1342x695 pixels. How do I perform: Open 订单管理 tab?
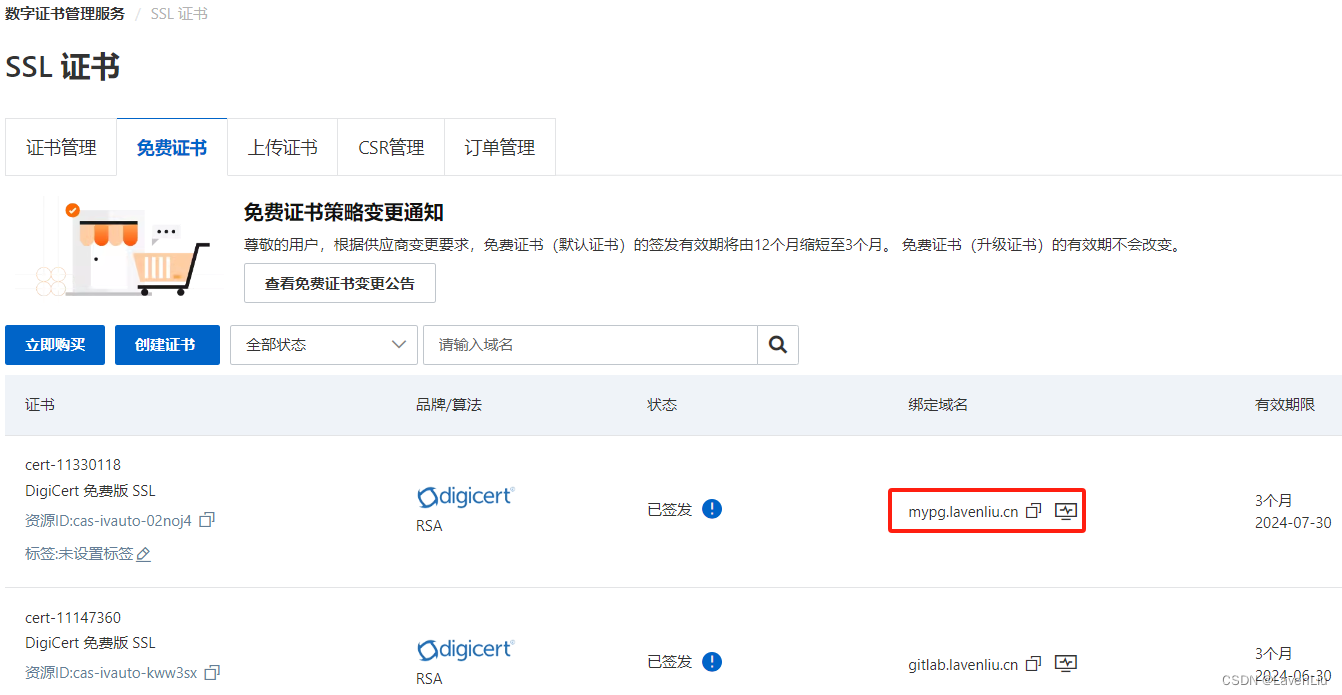pos(499,147)
